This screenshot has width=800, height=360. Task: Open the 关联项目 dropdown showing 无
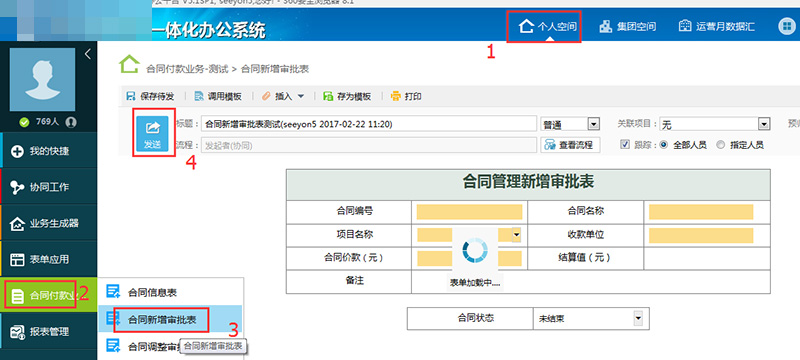[714, 124]
